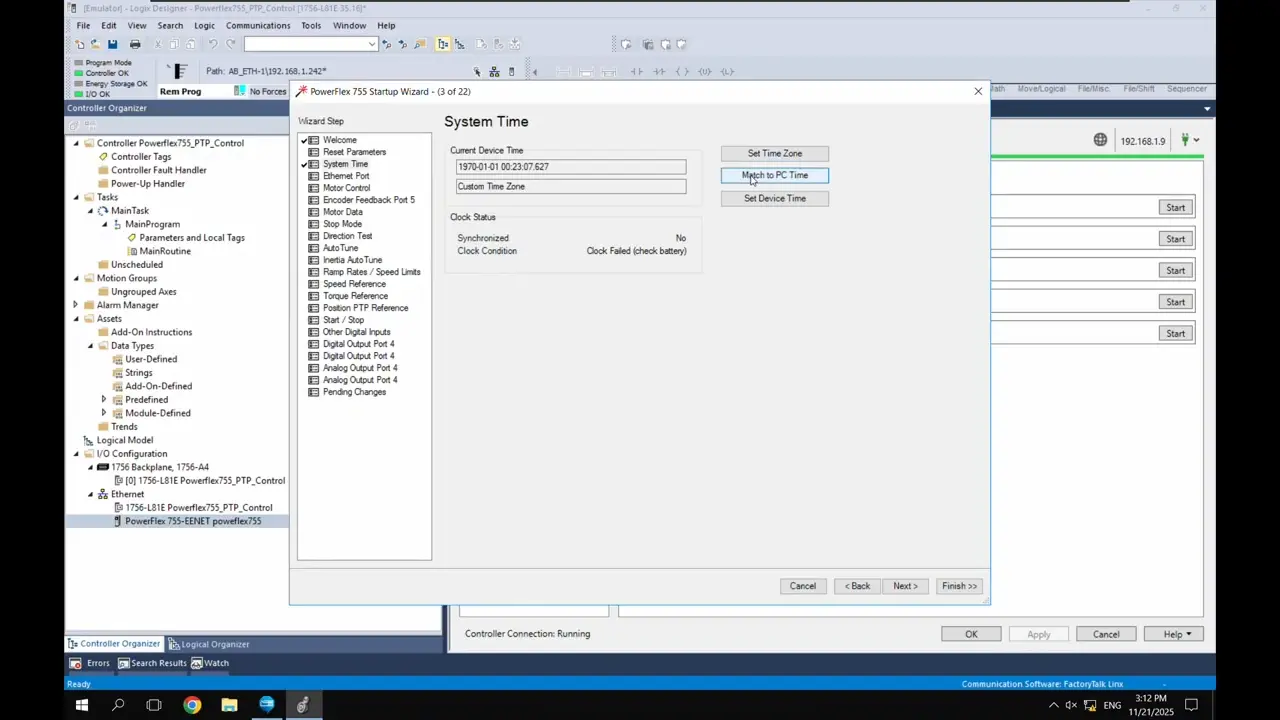Open Google Chrome from the taskbar

(191, 705)
